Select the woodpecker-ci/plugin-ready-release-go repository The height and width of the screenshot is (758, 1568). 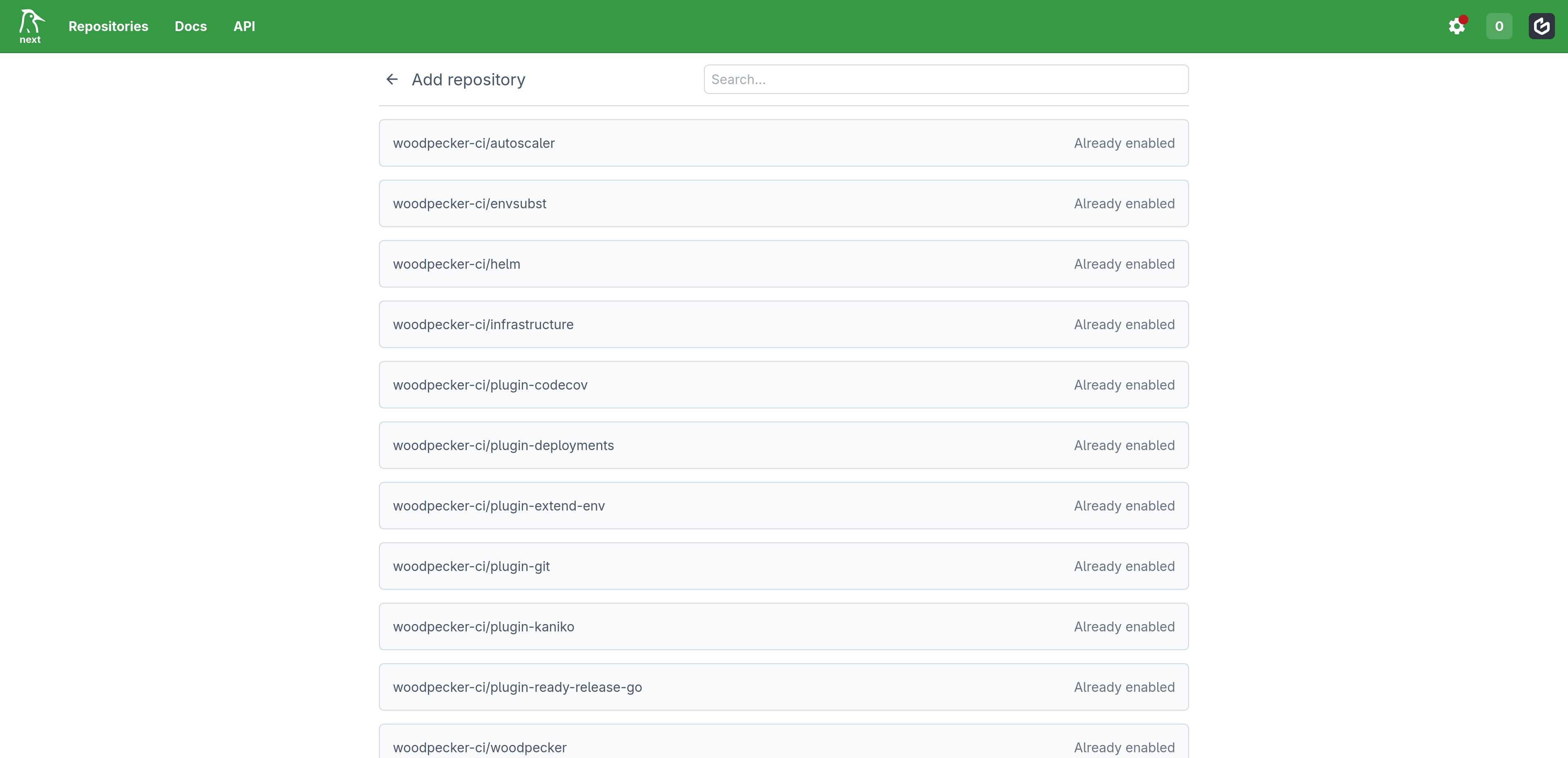pos(784,687)
